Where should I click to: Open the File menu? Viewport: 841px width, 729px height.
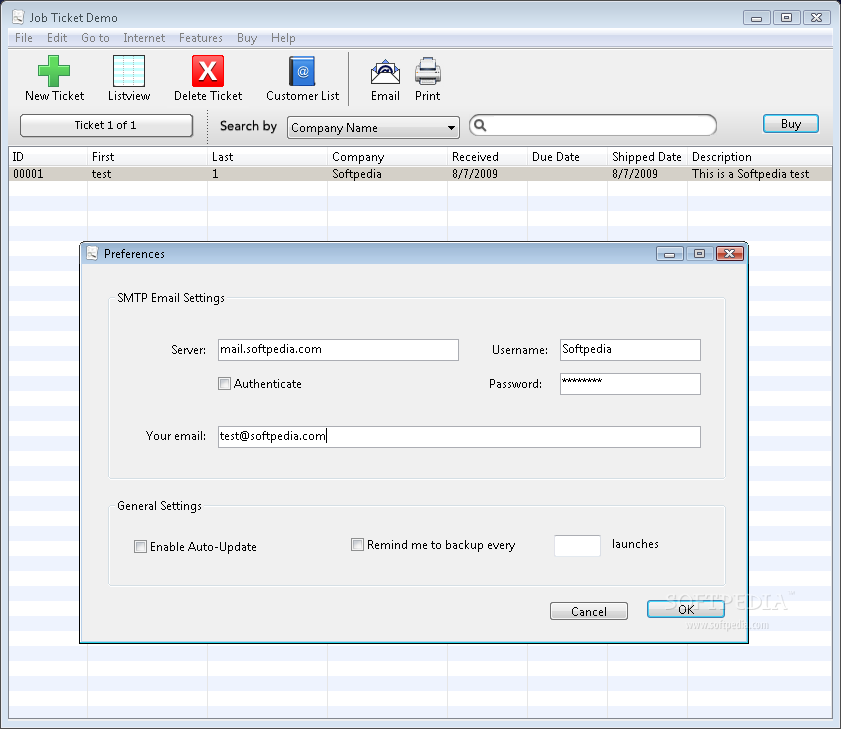pos(24,38)
